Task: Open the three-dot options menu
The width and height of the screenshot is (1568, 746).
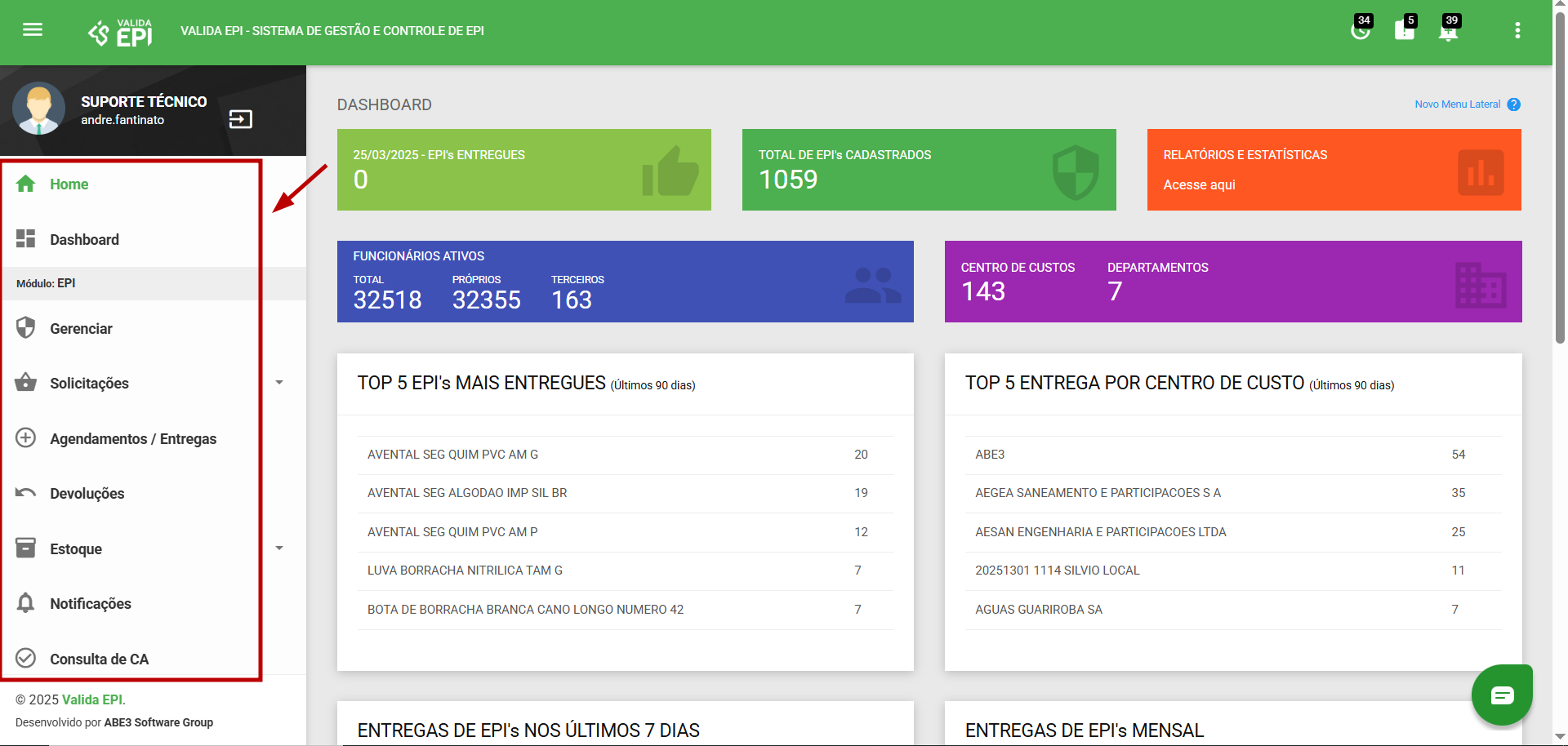Action: point(1517,30)
